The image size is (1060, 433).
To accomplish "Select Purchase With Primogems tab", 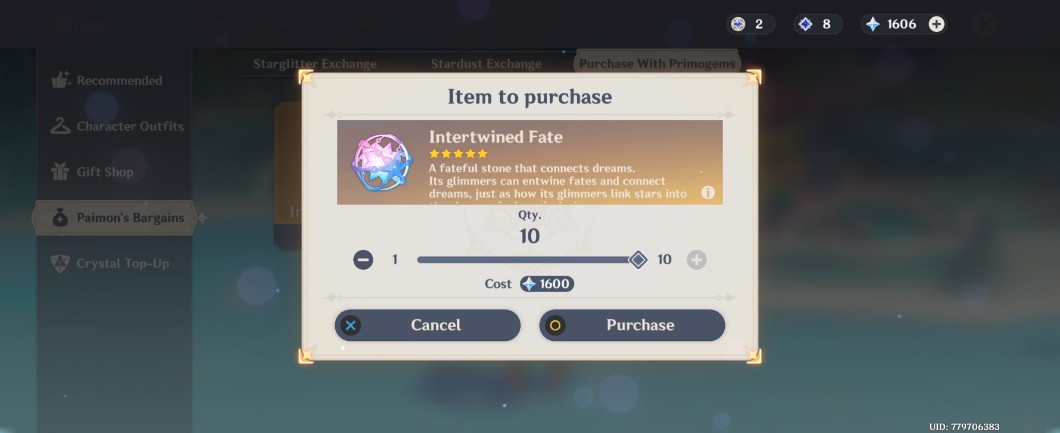I will 657,63.
